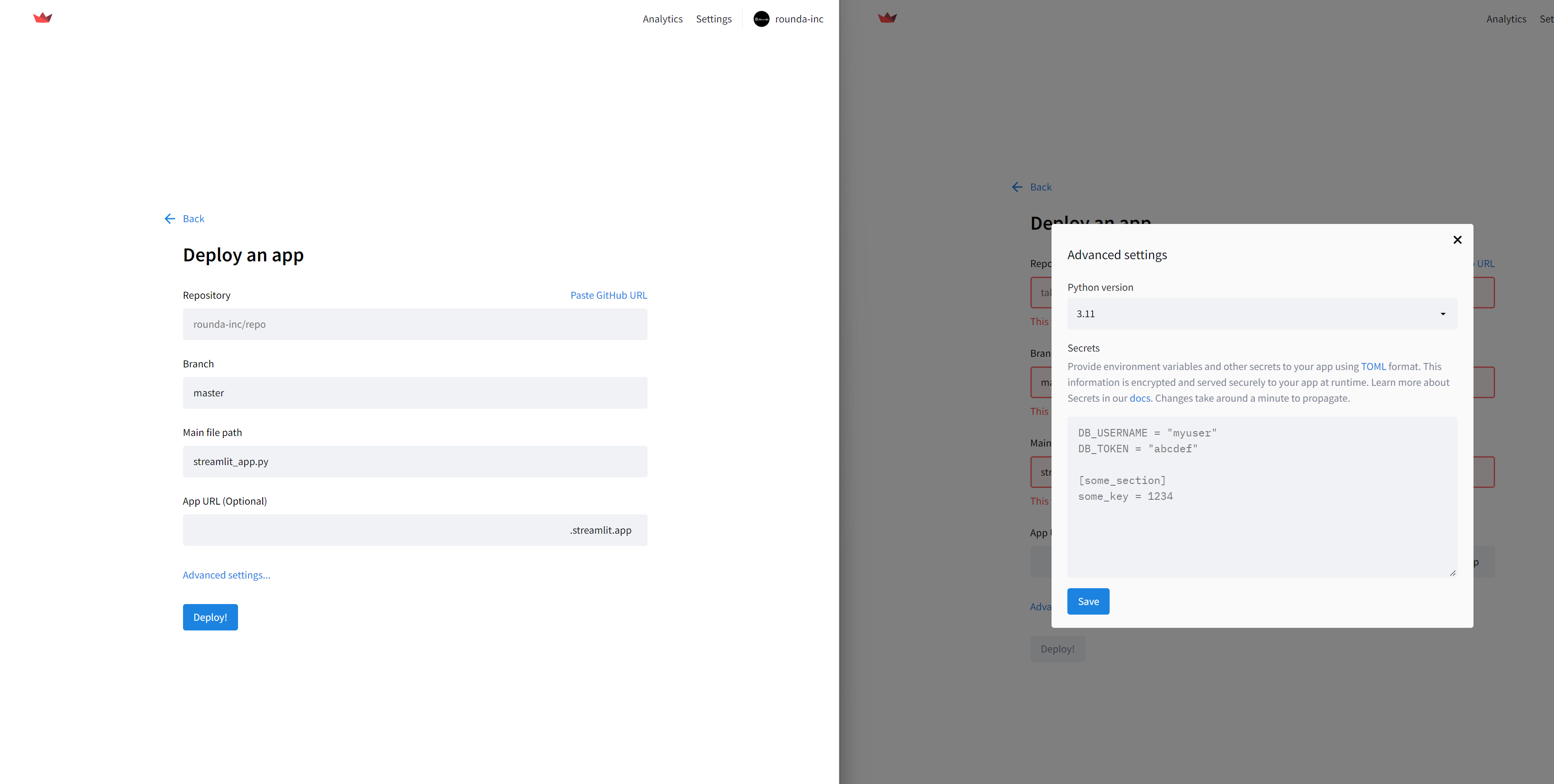
Task: Focus the Repository input field
Action: (415, 324)
